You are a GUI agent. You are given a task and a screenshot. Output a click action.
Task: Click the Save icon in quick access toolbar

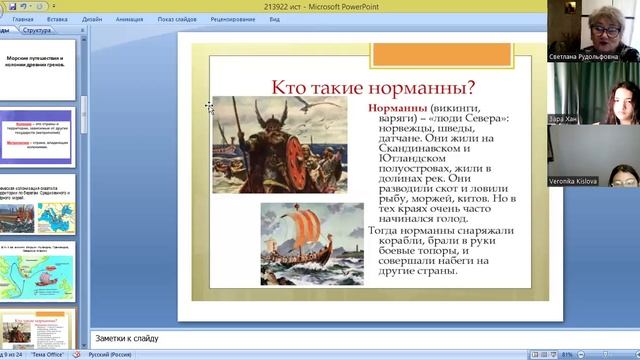pos(12,7)
